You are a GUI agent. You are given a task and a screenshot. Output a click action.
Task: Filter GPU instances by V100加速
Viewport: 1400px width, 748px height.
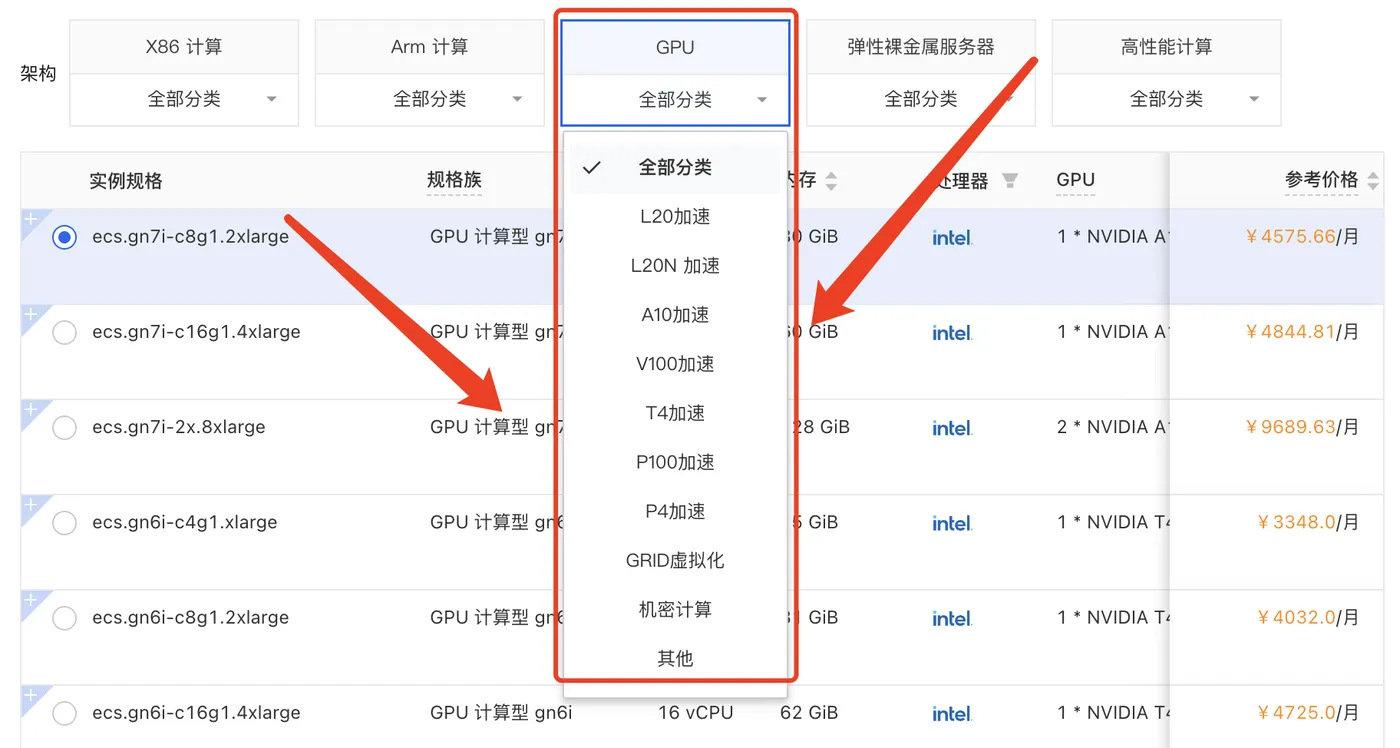[675, 364]
